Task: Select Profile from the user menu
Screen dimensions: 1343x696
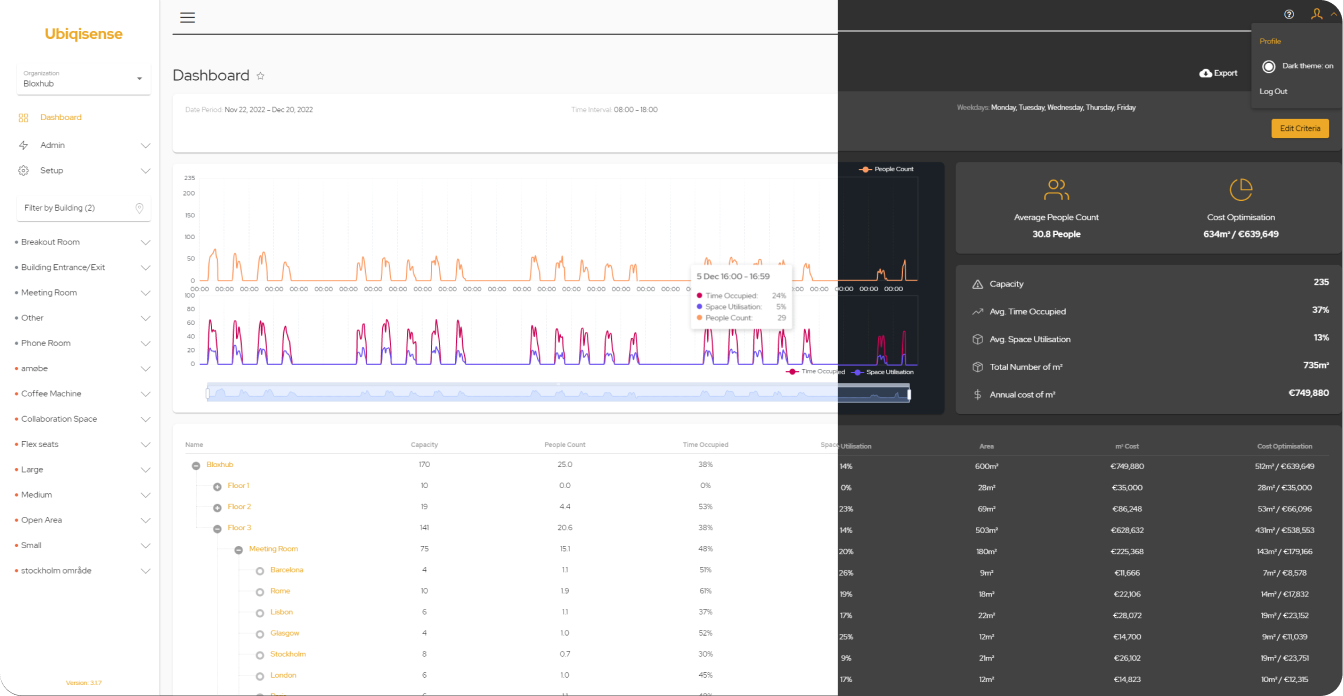Action: (1270, 41)
